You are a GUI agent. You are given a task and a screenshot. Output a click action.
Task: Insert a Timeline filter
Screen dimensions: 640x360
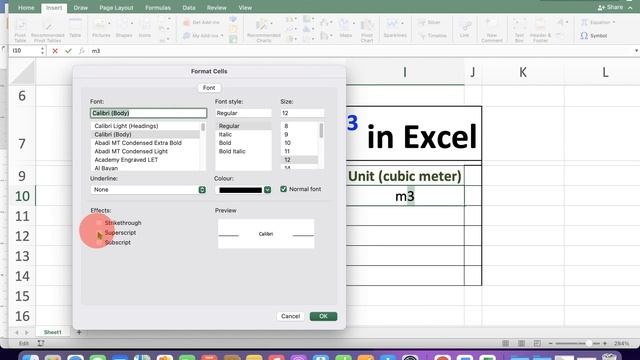click(433, 36)
